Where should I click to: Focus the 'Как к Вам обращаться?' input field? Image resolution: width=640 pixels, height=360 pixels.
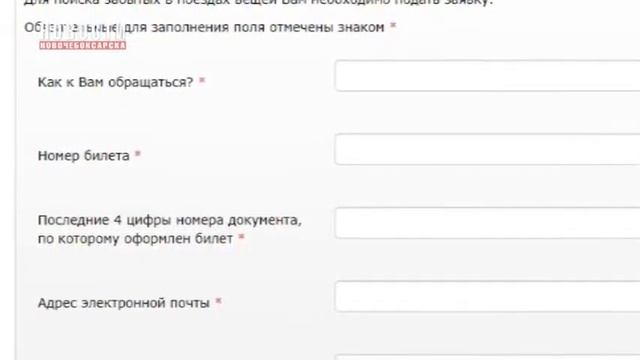click(x=487, y=76)
